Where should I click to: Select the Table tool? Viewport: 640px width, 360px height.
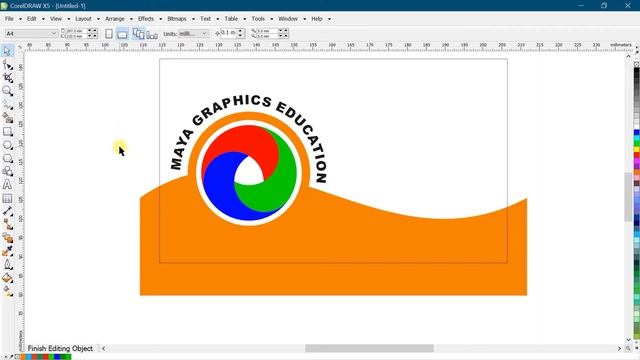pos(7,198)
